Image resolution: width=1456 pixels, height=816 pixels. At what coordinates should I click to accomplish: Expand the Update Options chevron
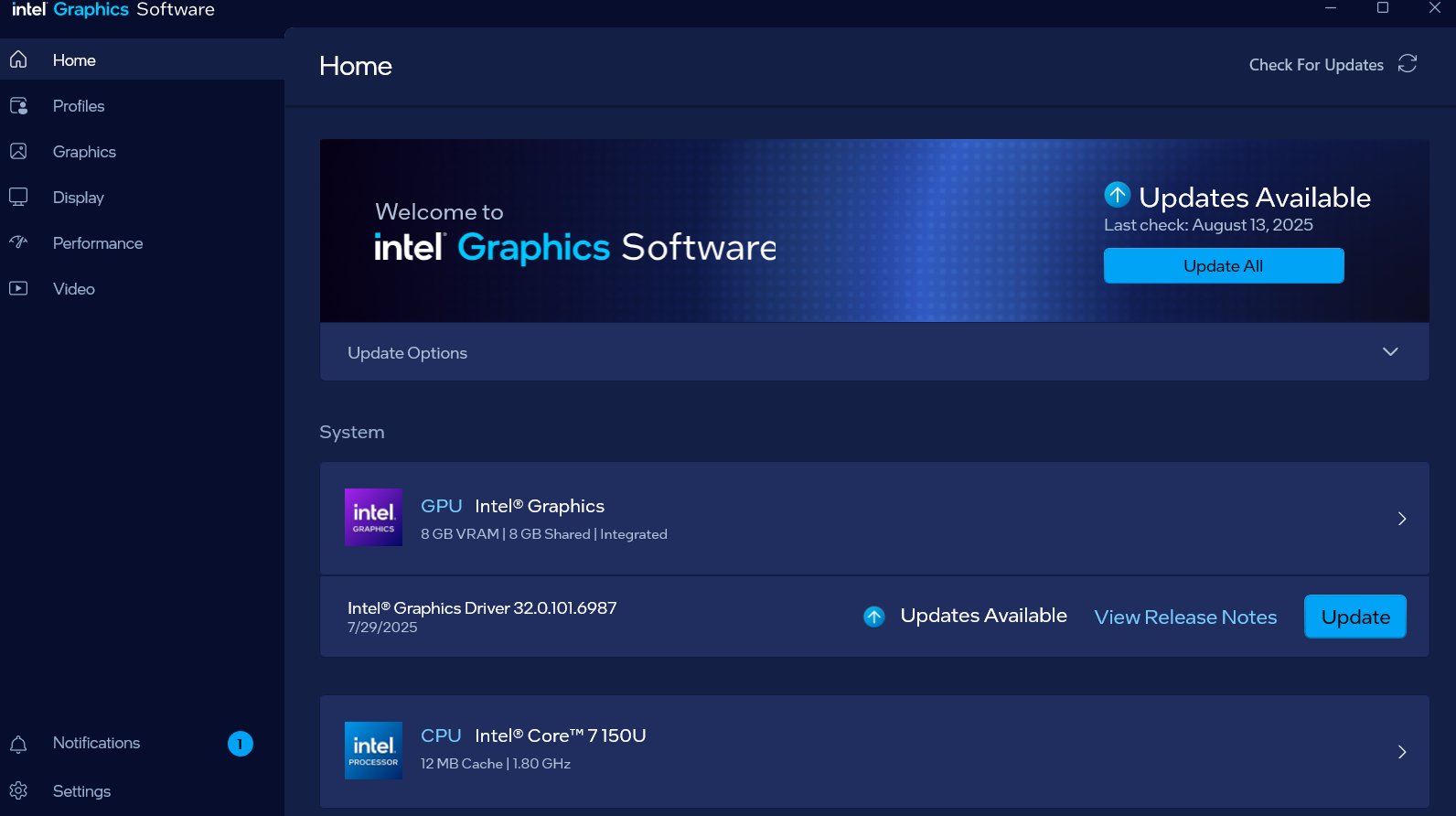[1390, 352]
